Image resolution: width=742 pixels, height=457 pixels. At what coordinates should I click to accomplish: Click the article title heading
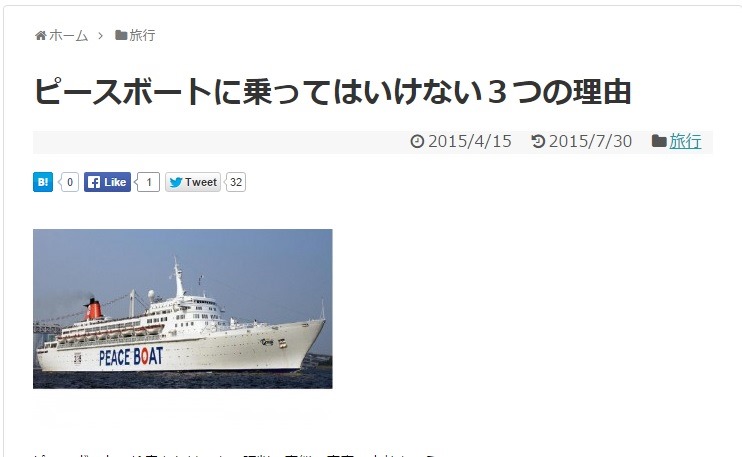pos(332,92)
